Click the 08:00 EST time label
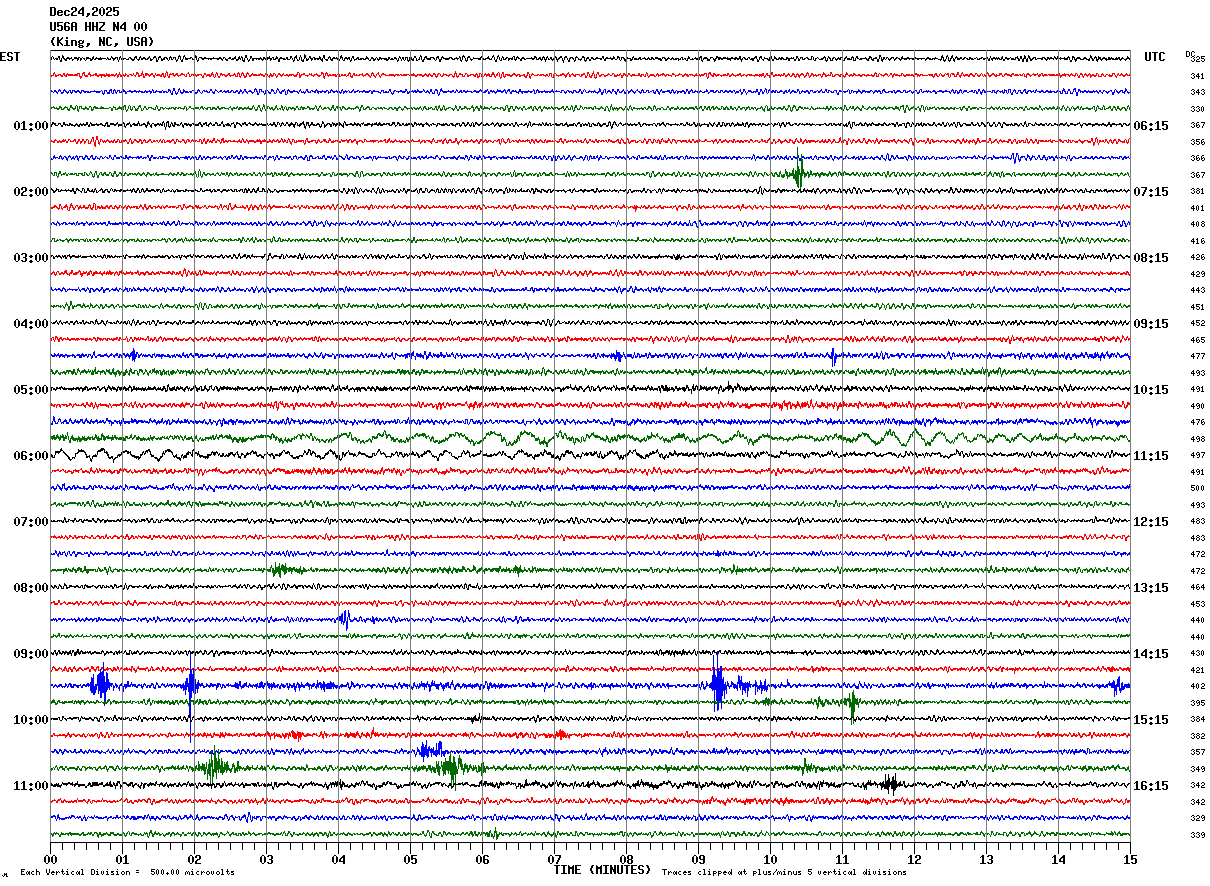The image size is (1210, 886). (30, 588)
